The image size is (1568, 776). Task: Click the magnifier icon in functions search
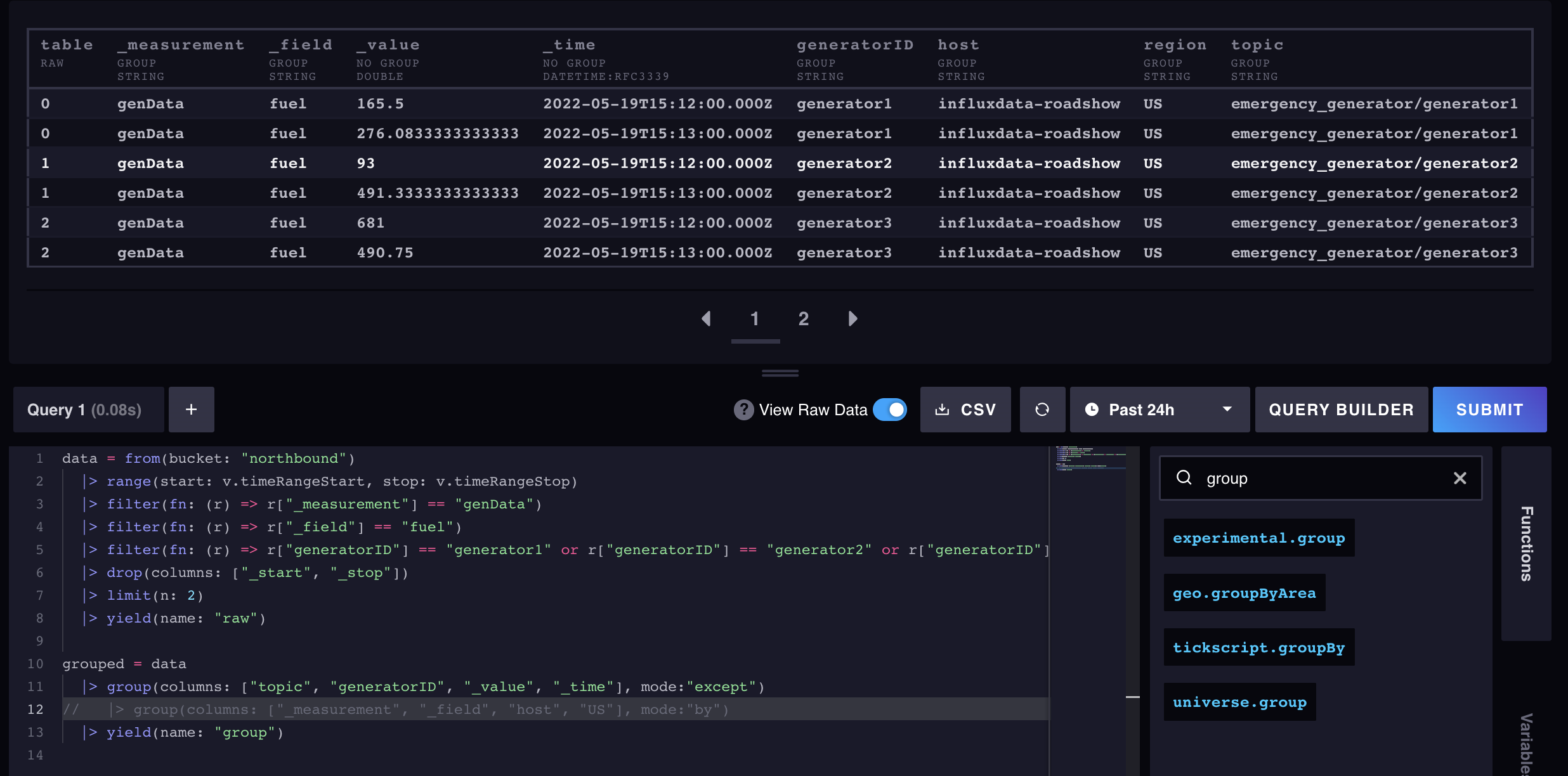[x=1184, y=478]
